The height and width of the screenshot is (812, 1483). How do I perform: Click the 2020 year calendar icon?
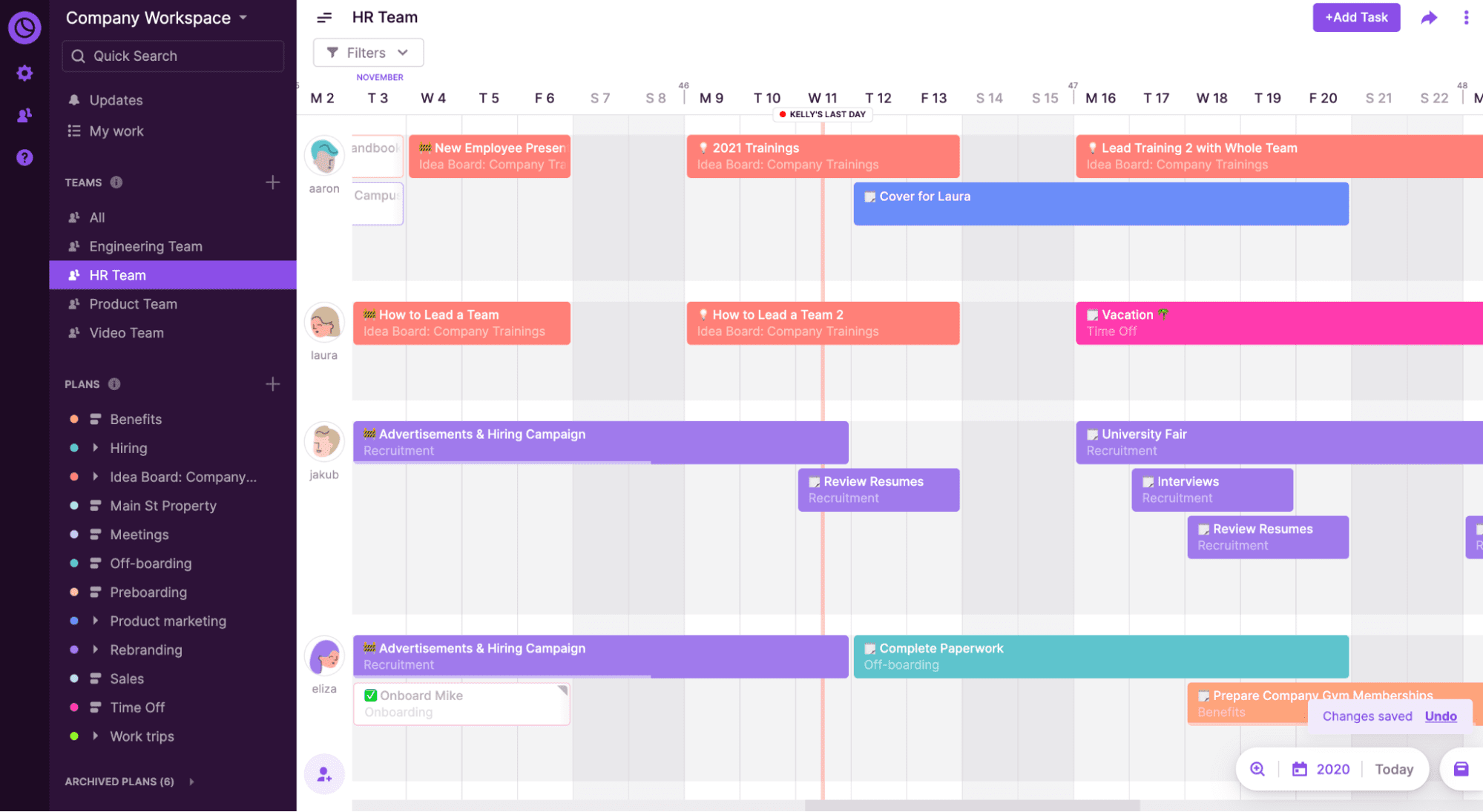pyautogui.click(x=1299, y=769)
